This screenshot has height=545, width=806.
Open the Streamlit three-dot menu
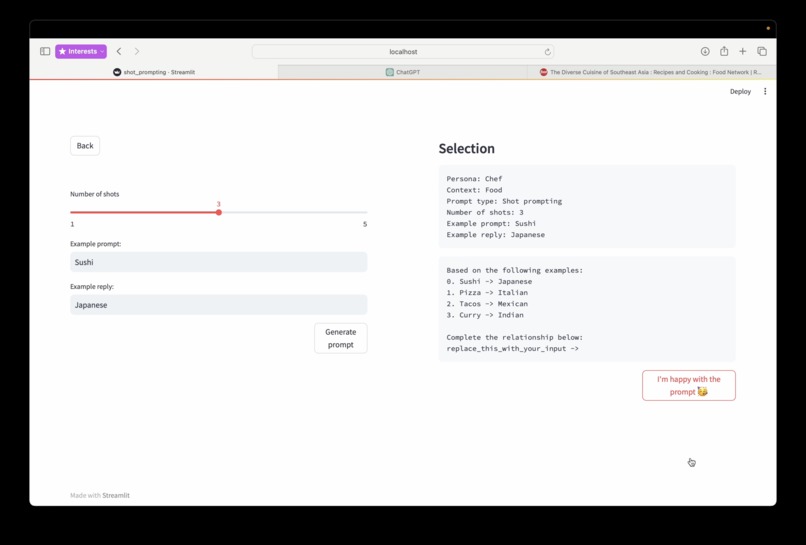point(765,92)
